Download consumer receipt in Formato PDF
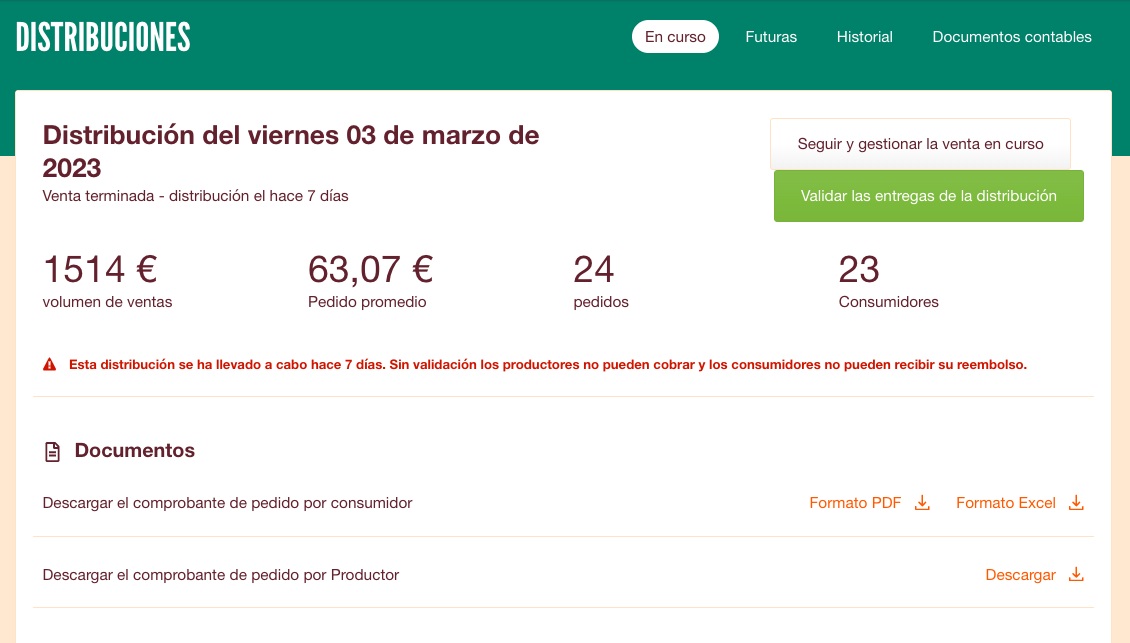Image resolution: width=1130 pixels, height=643 pixels. pyautogui.click(x=855, y=503)
